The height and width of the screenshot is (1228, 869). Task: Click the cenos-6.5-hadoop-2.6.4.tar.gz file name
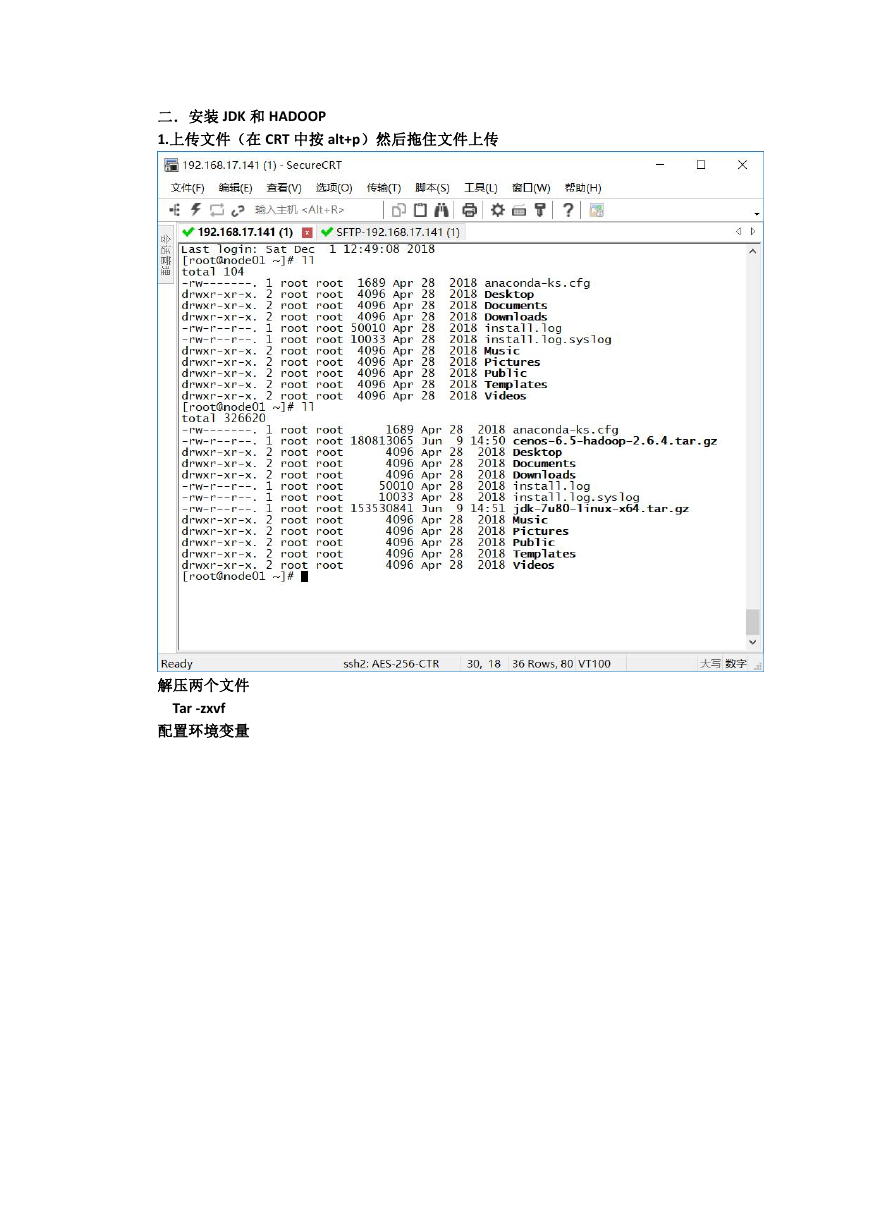(615, 441)
